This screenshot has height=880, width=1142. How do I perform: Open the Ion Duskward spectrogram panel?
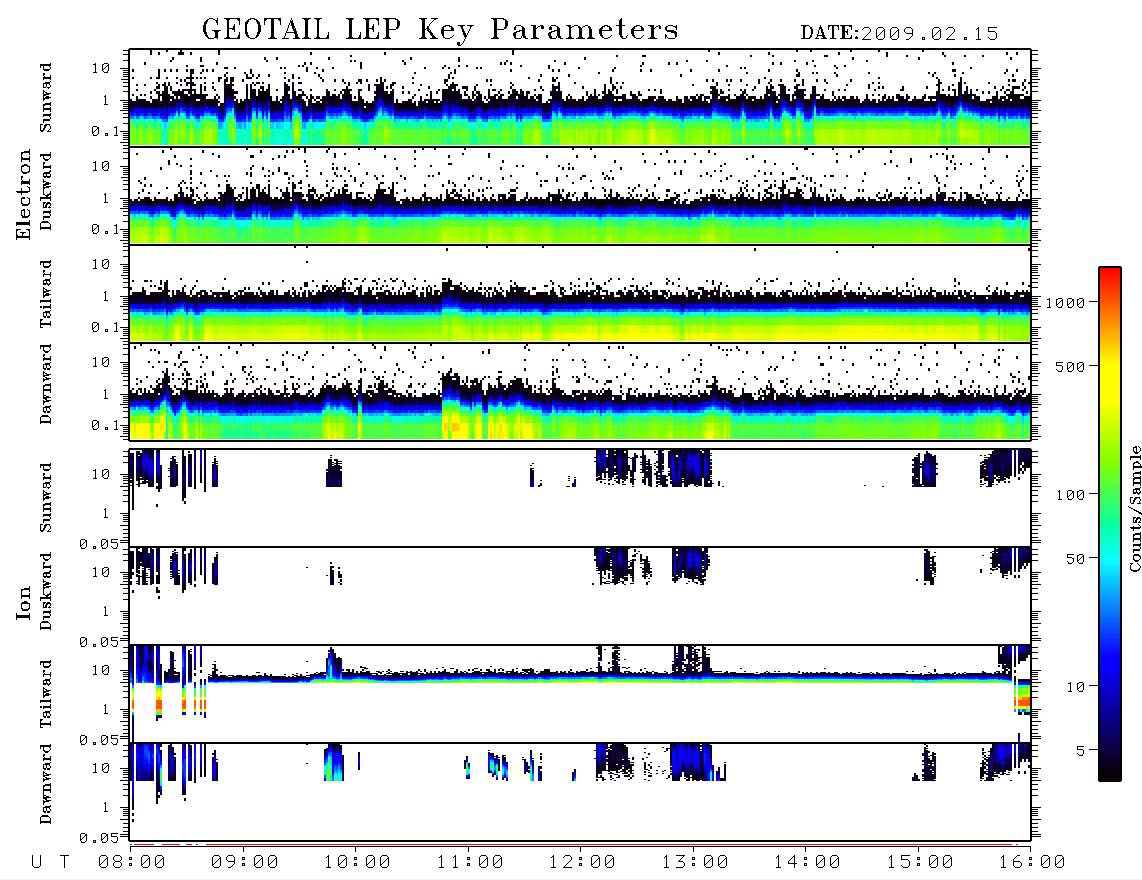580,595
